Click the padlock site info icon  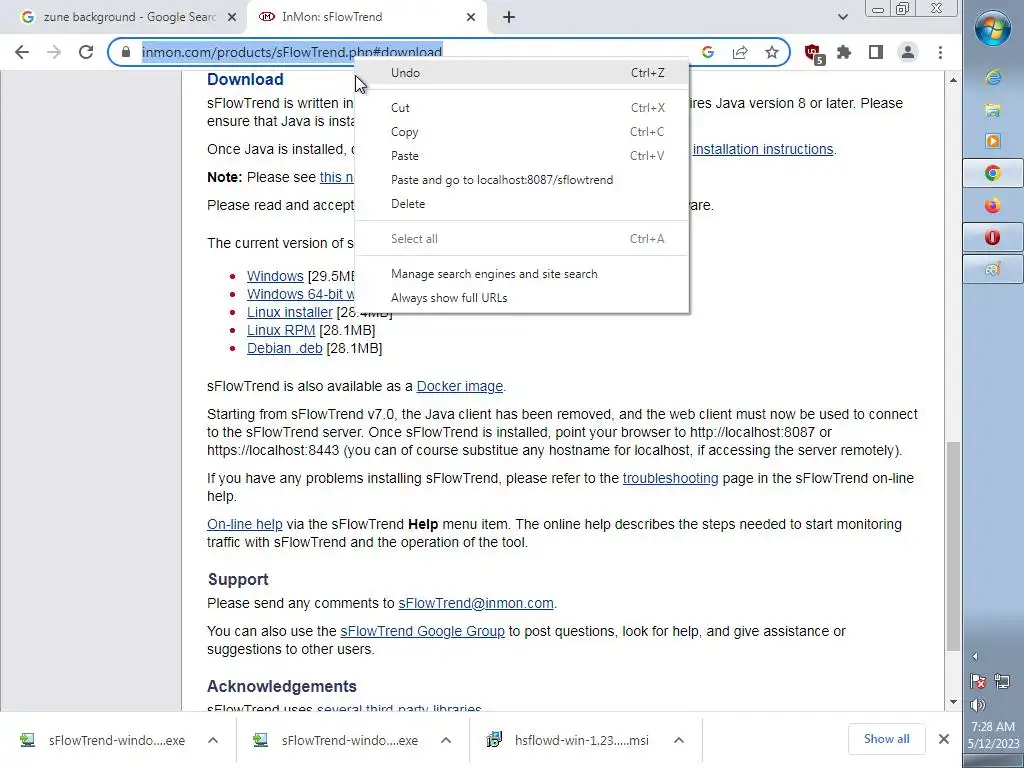(x=126, y=52)
